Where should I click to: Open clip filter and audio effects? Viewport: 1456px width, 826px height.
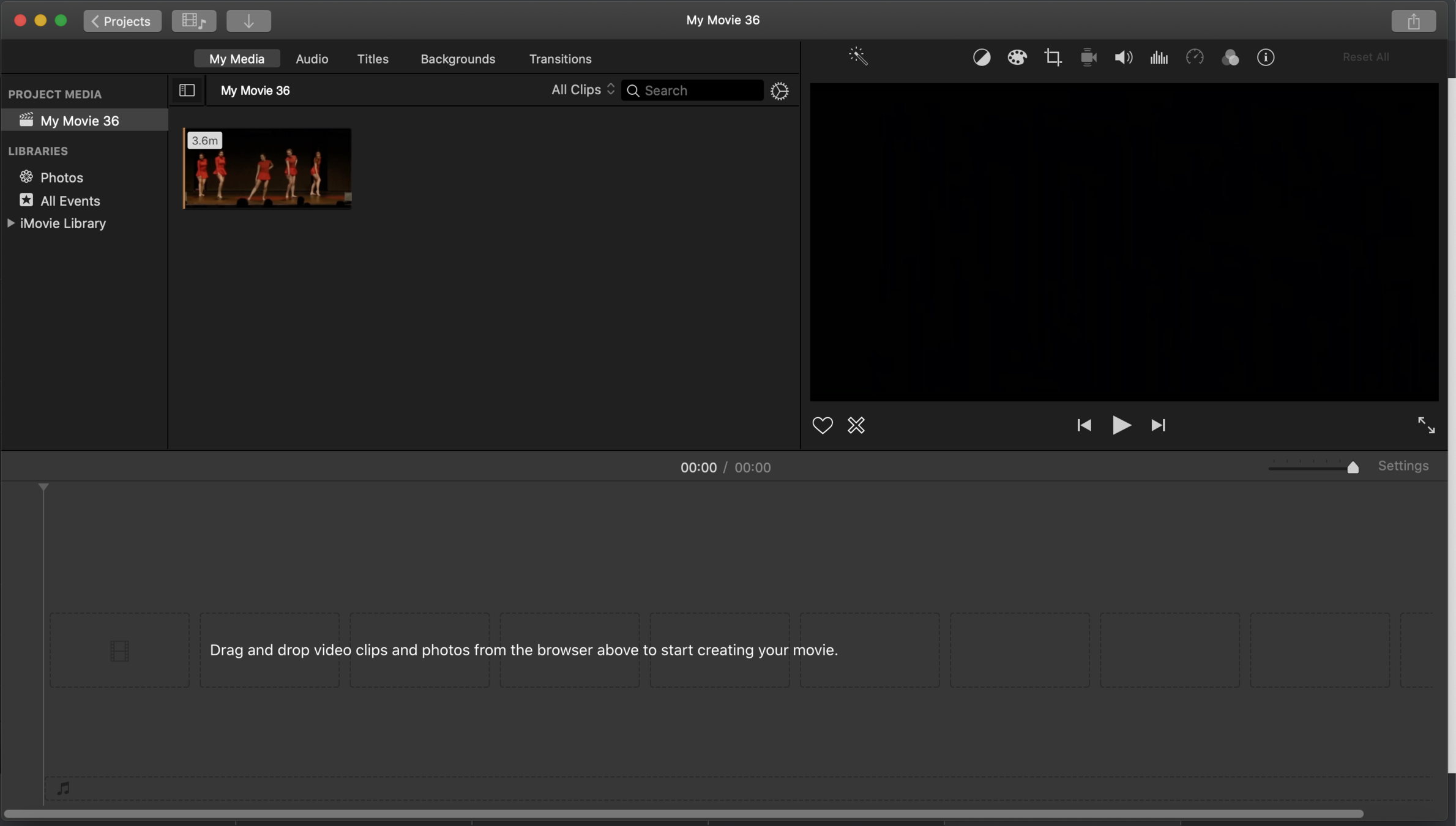point(1230,58)
